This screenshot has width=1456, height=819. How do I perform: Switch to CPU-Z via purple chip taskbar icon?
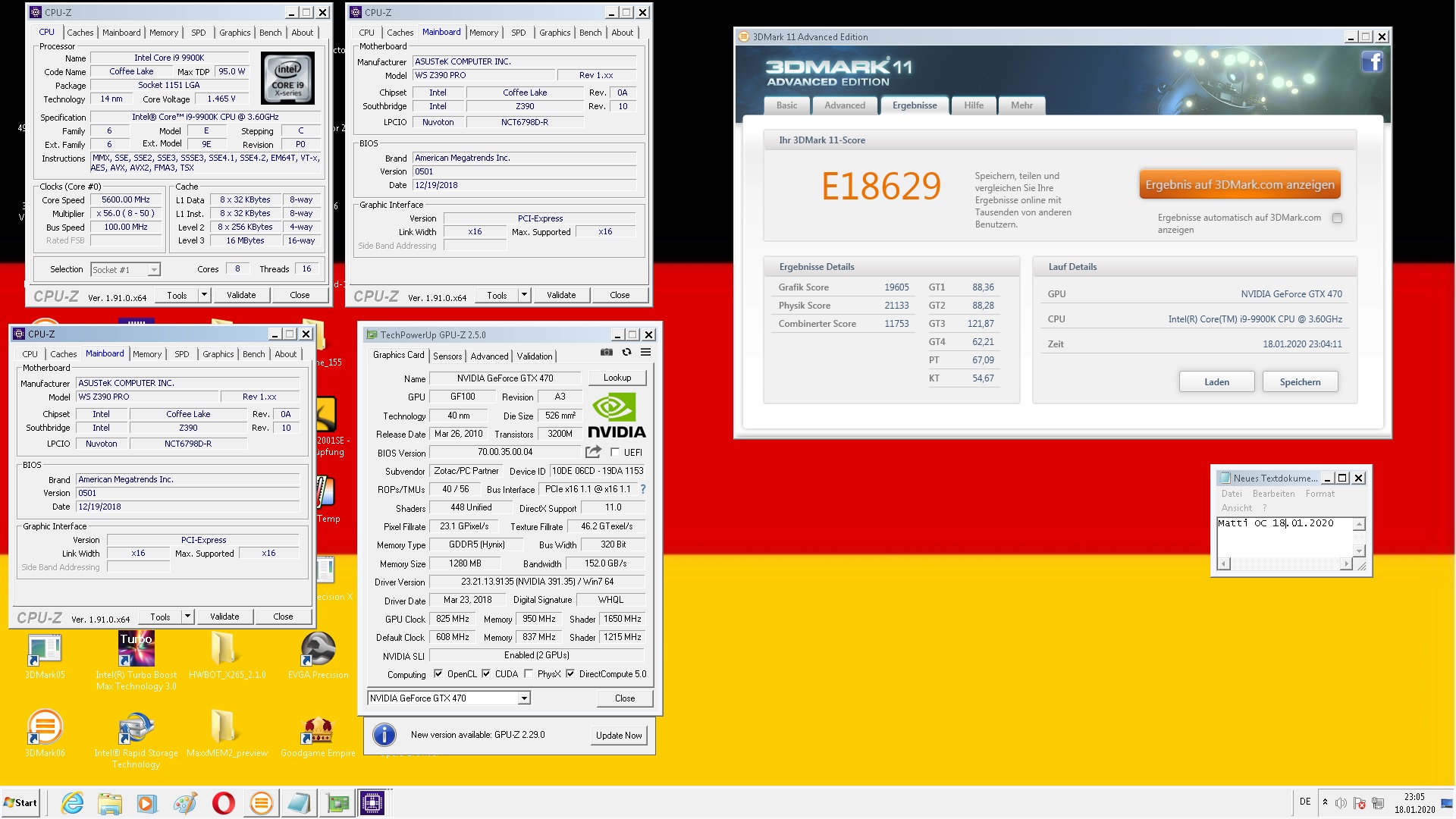click(x=373, y=803)
